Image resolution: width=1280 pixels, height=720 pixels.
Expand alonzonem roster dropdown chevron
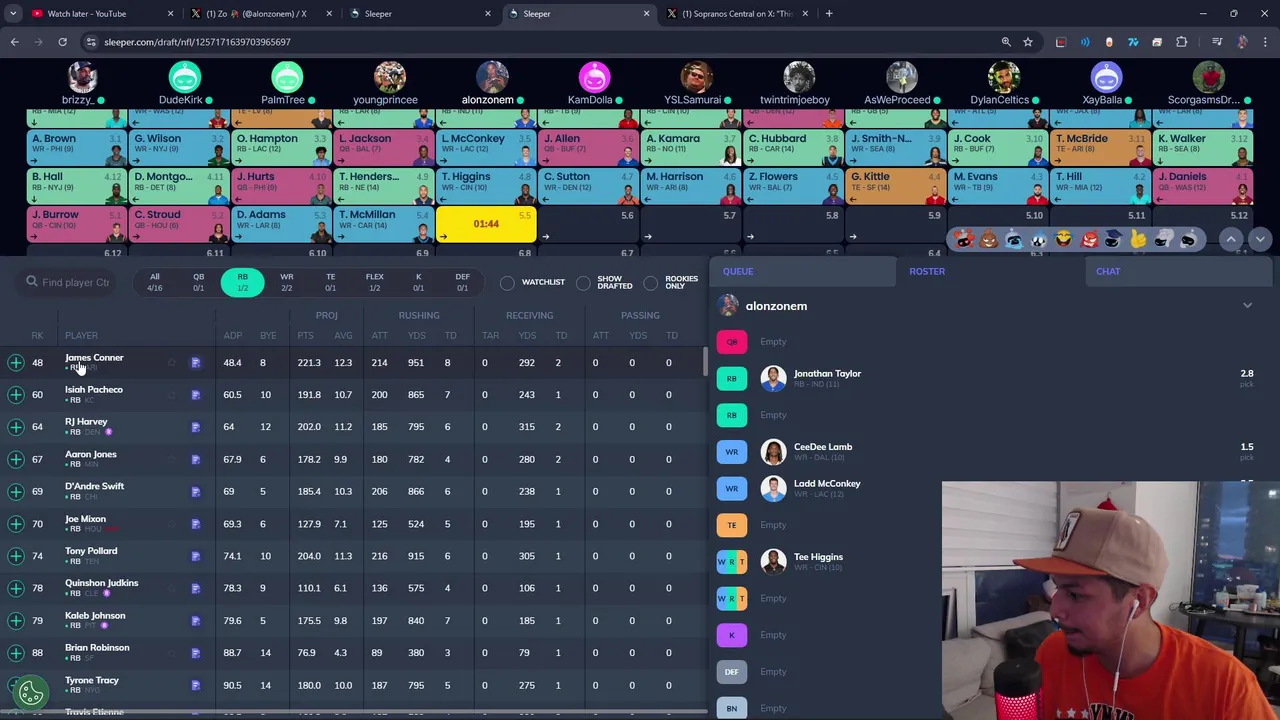pos(1247,306)
